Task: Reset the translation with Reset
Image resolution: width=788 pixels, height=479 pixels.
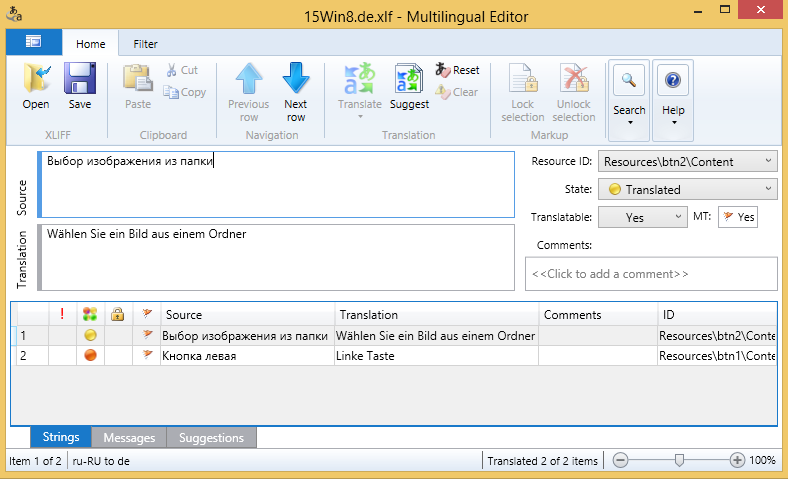Action: [457, 70]
